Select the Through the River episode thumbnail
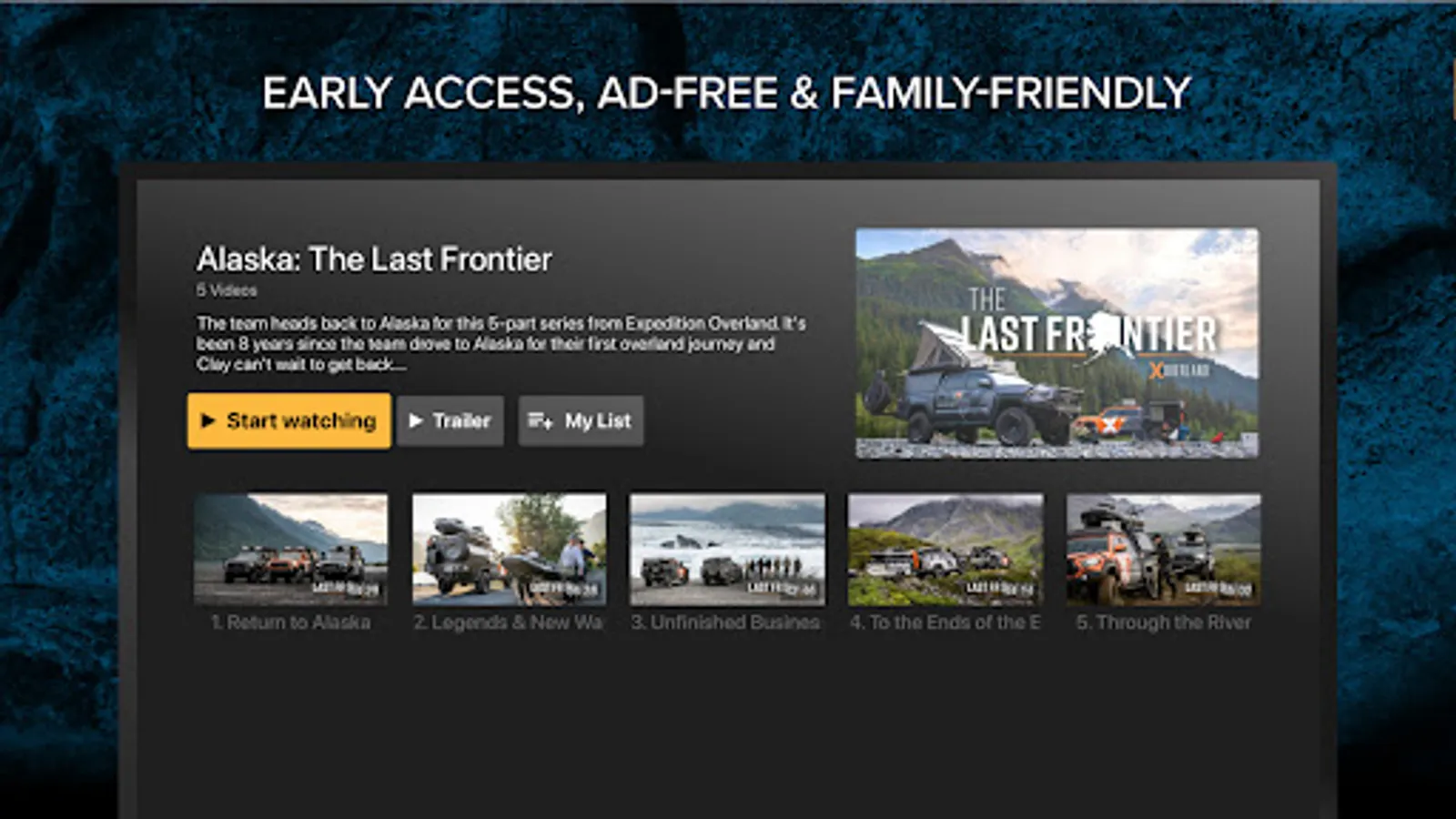1456x819 pixels. 1164,550
